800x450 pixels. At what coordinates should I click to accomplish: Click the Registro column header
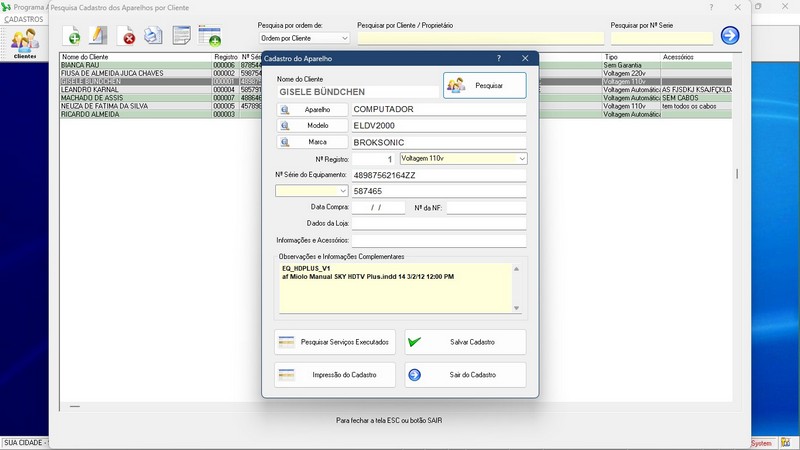[226, 57]
